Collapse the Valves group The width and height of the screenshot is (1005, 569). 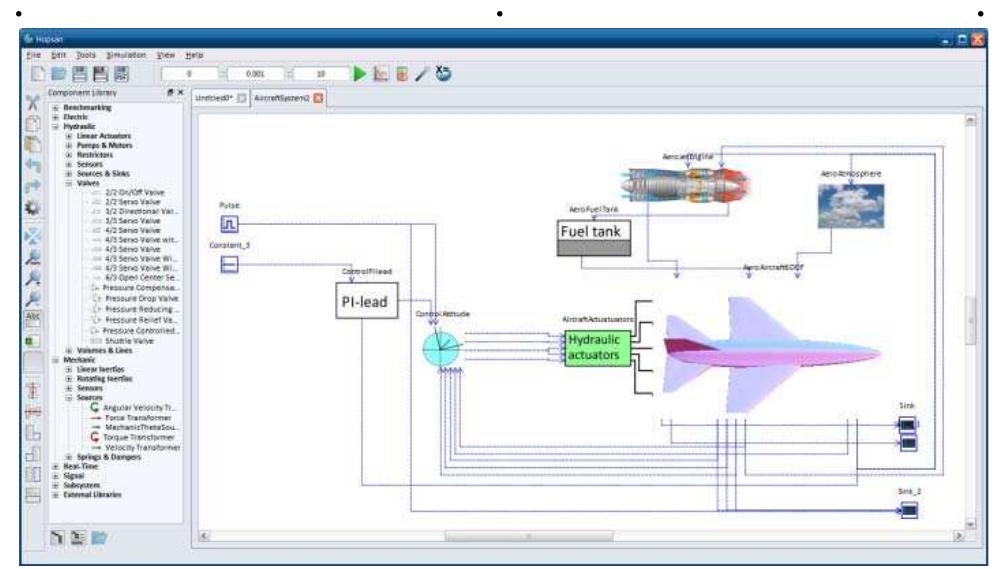[69, 183]
